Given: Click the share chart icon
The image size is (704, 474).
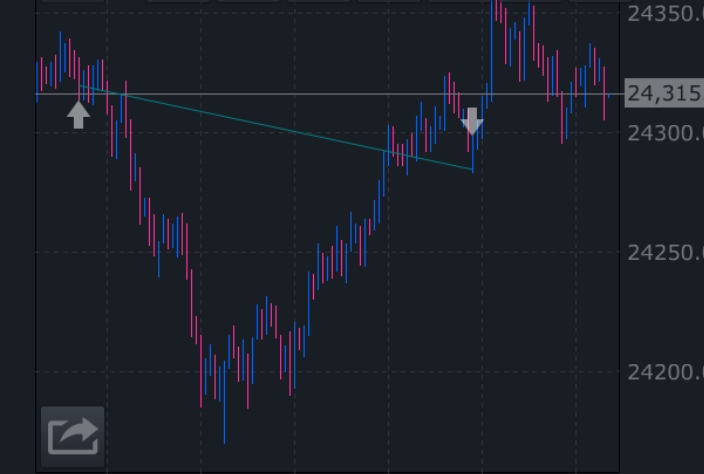Looking at the screenshot, I should (73, 436).
